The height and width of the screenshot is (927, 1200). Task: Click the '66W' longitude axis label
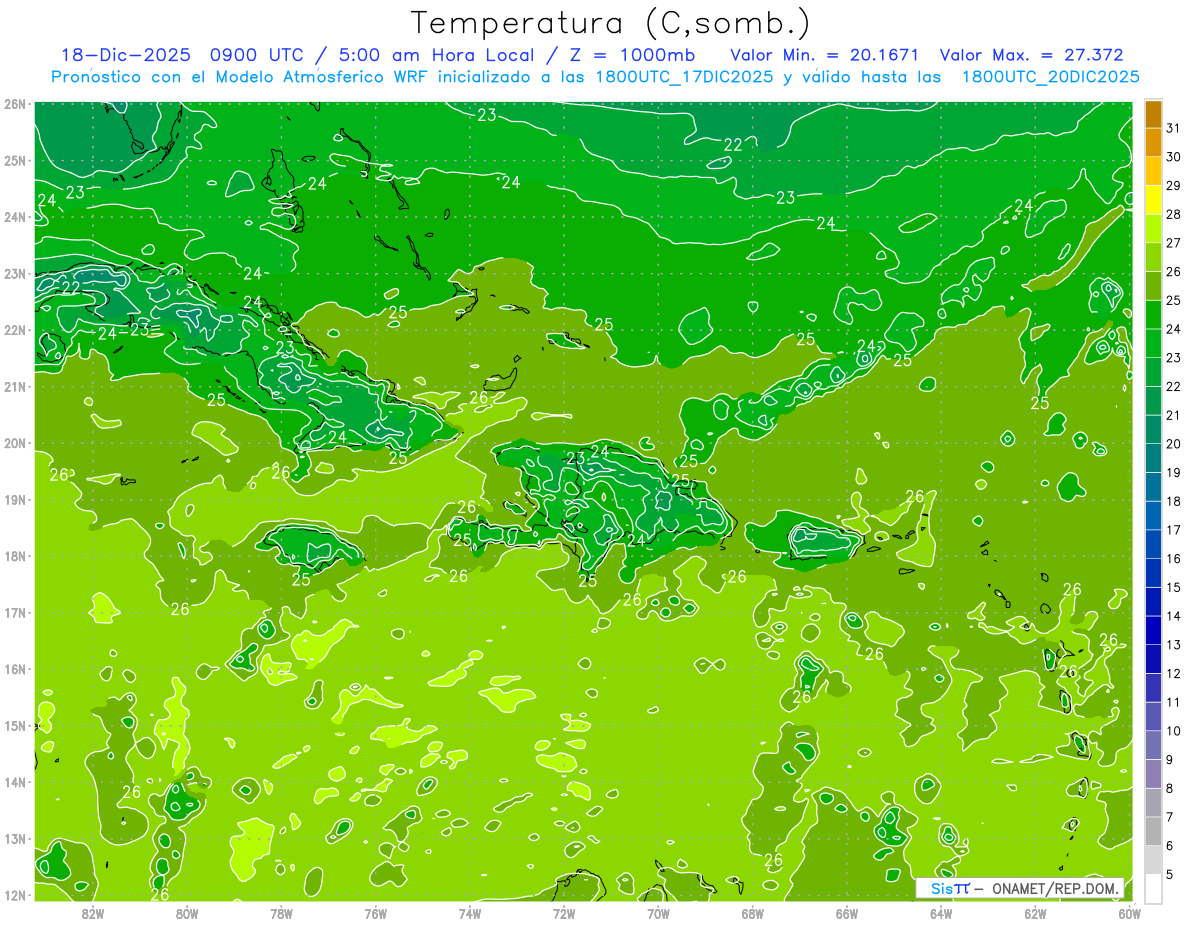tap(847, 913)
